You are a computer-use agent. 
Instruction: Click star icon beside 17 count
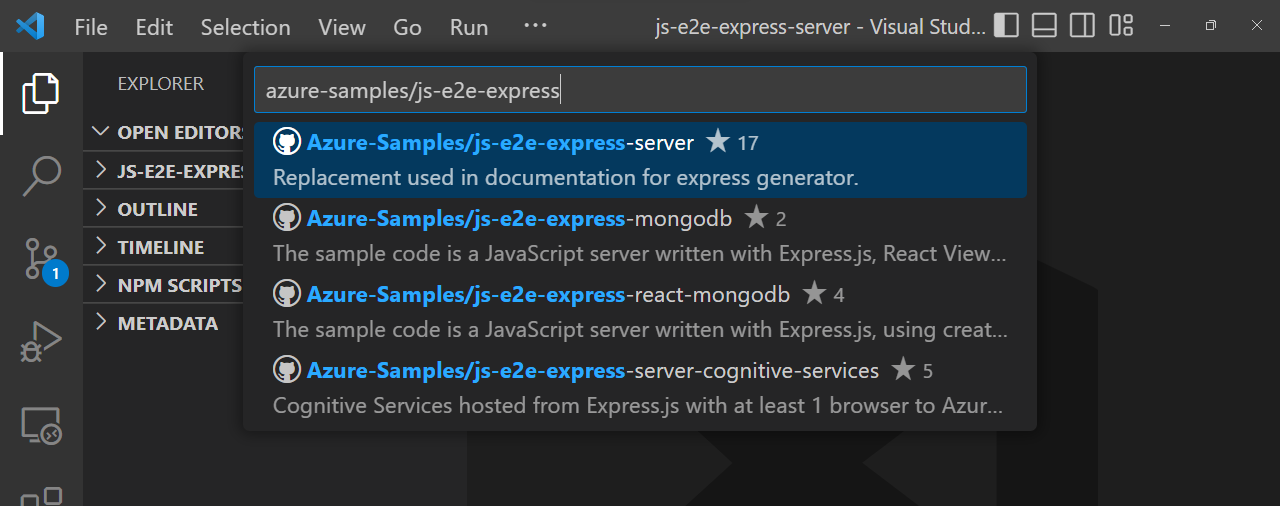tap(718, 141)
